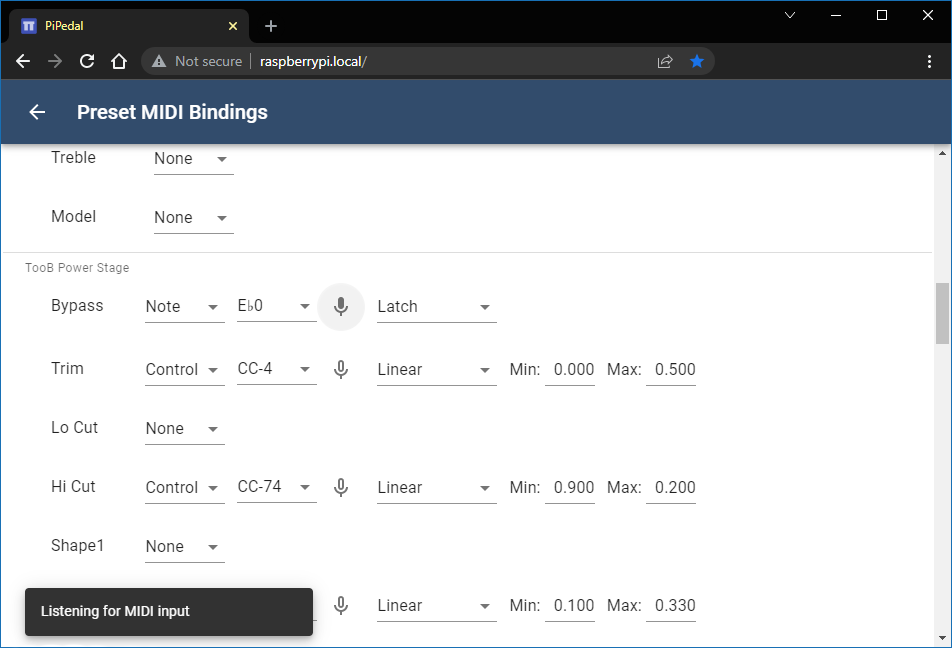
Task: Edit the Trim Max value 0.500
Action: coord(671,370)
